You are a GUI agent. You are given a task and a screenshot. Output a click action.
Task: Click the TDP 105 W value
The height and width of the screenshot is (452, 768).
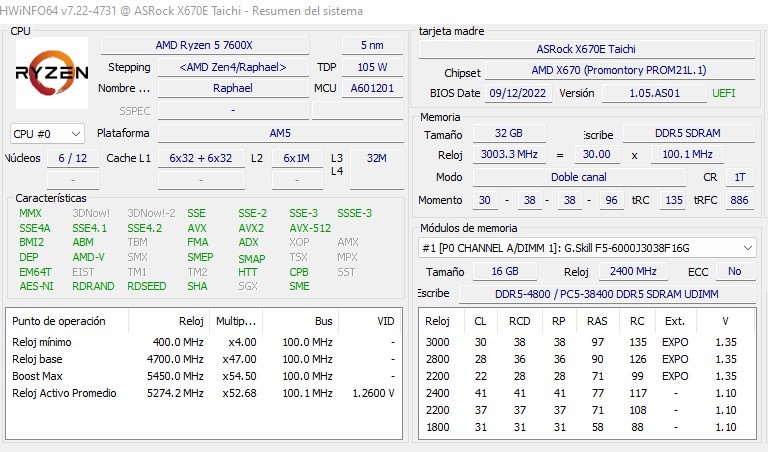coord(372,68)
